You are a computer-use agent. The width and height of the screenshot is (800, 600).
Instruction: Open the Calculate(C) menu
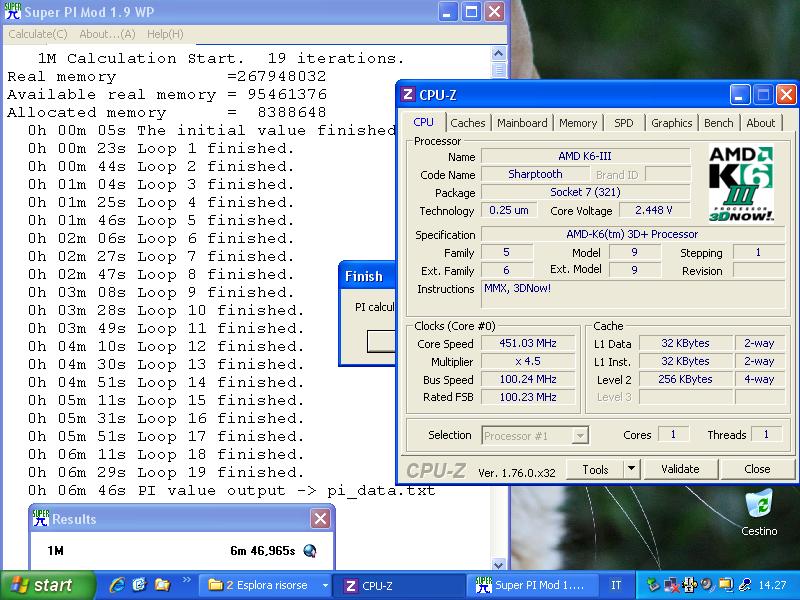38,34
